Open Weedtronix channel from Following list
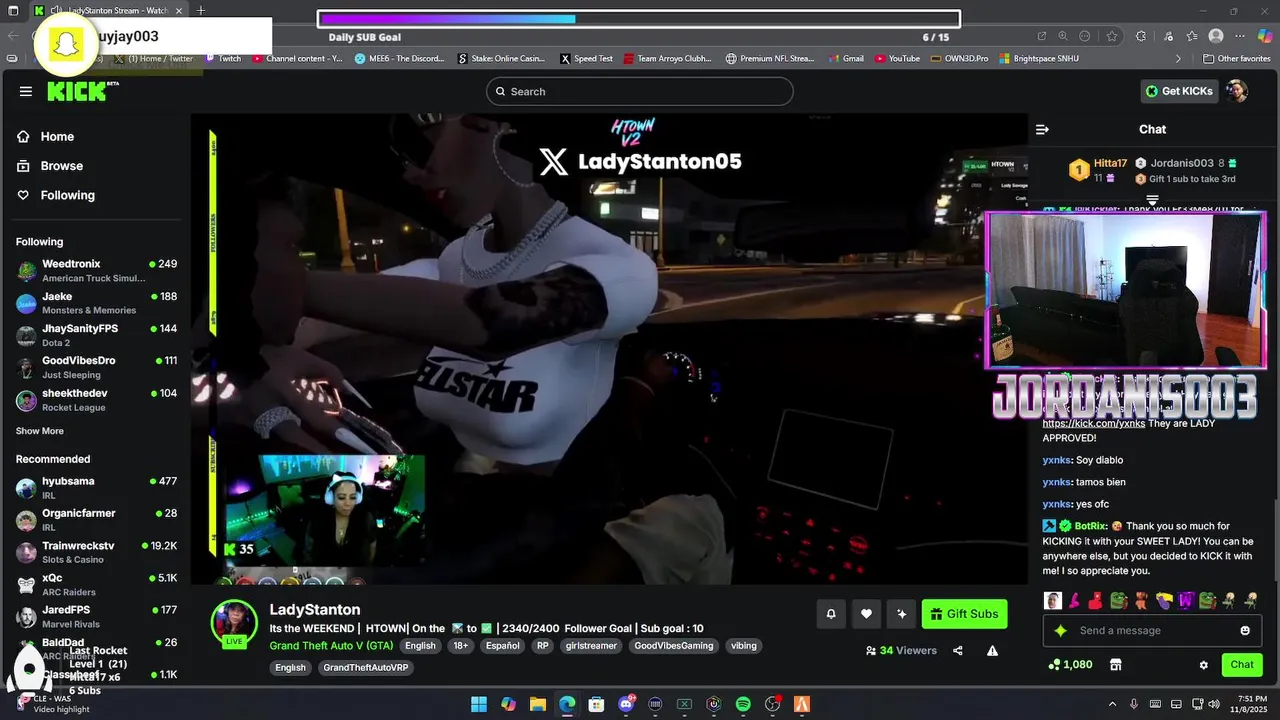1280x720 pixels. (x=96, y=270)
